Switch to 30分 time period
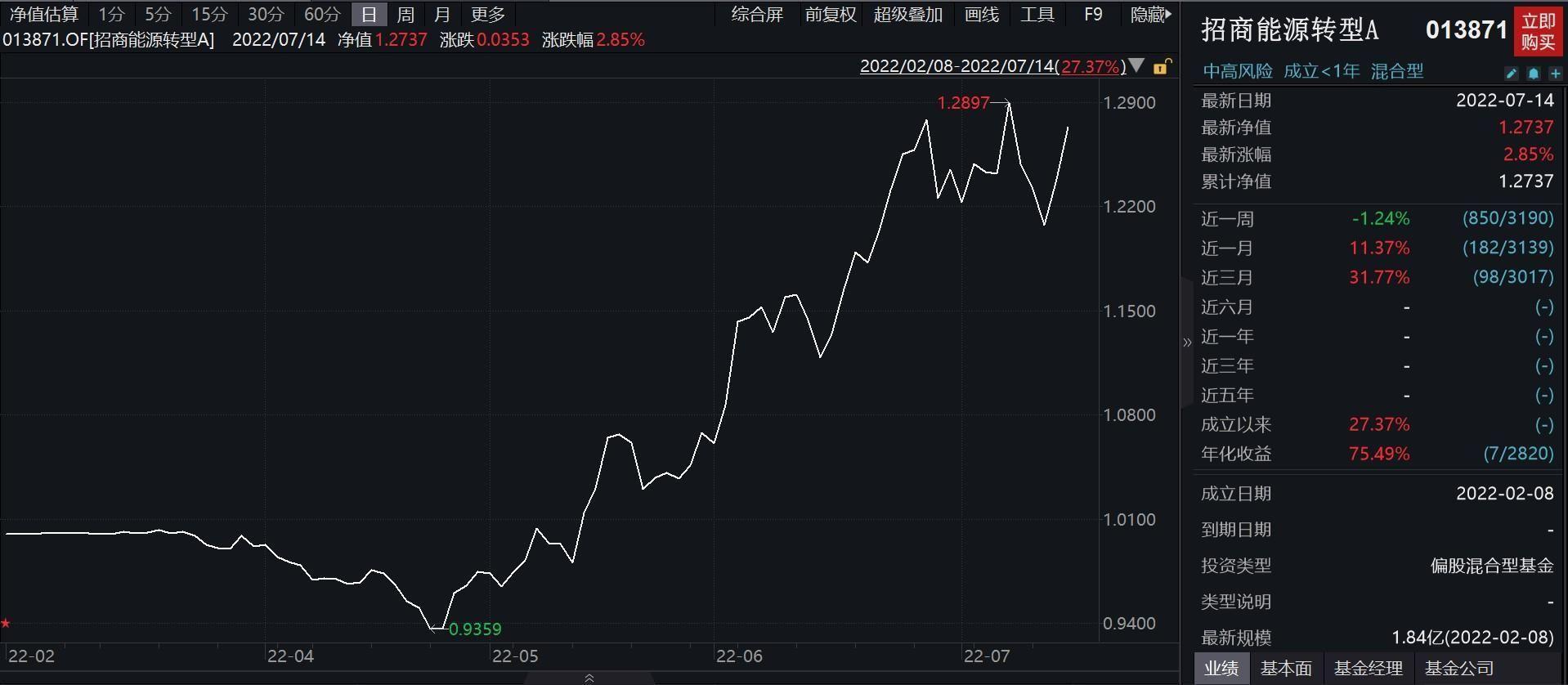Image resolution: width=1568 pixels, height=685 pixels. [266, 15]
